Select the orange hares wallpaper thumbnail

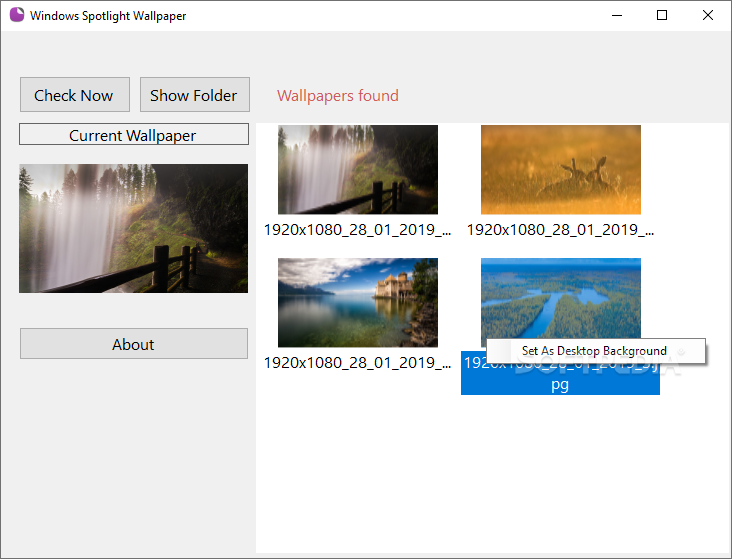[x=561, y=170]
